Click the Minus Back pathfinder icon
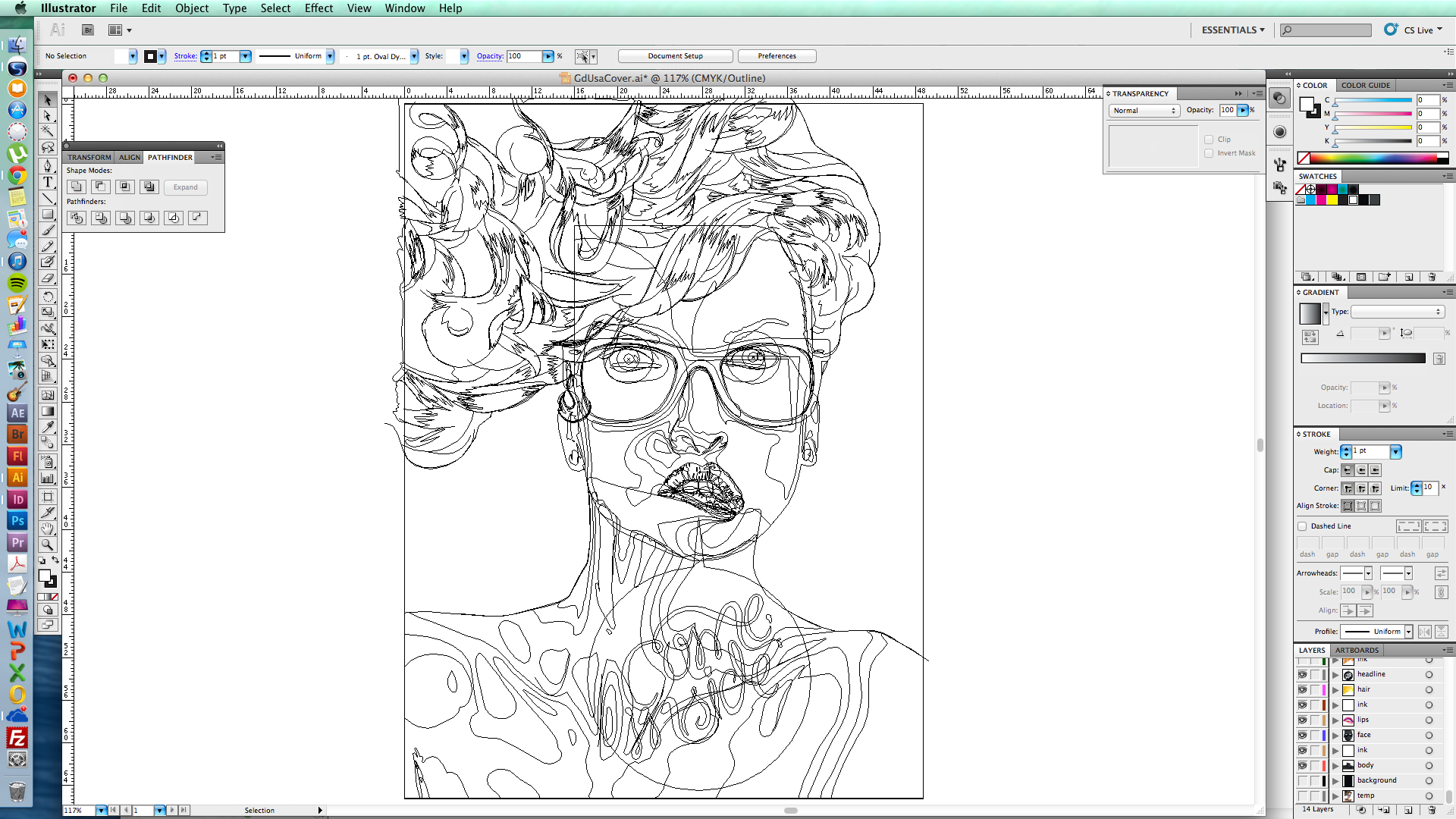The width and height of the screenshot is (1456, 819). click(x=197, y=218)
